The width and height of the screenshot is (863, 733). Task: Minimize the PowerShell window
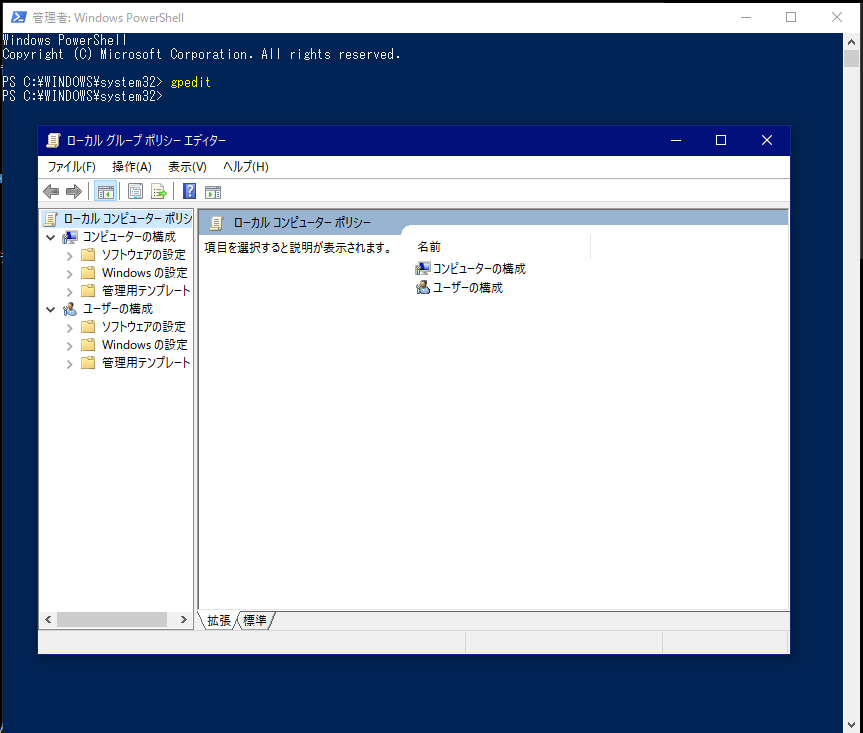[x=746, y=17]
